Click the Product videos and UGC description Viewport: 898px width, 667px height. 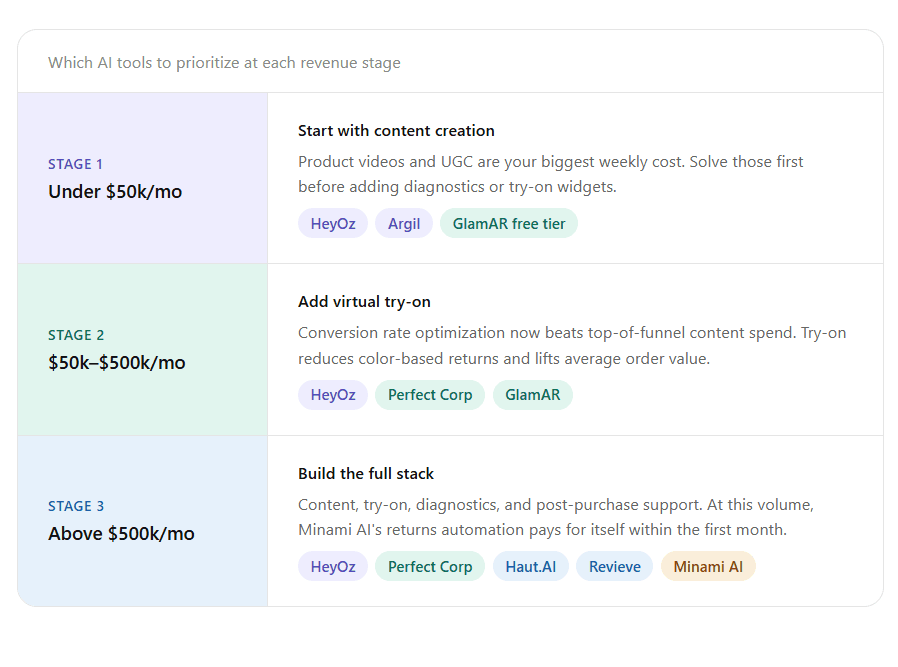click(550, 174)
